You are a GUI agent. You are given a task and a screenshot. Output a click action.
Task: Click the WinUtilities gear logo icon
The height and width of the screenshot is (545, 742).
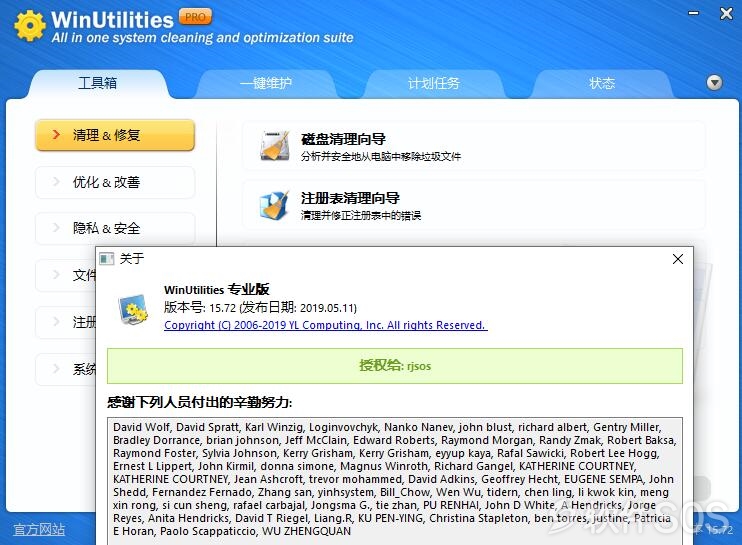click(x=30, y=26)
